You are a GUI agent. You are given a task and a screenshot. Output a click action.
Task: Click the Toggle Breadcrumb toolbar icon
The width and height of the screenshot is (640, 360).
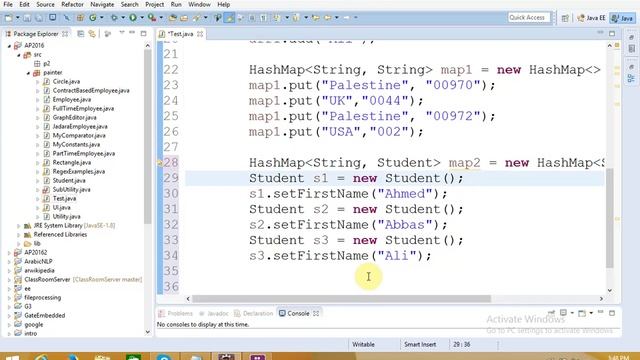[218, 18]
